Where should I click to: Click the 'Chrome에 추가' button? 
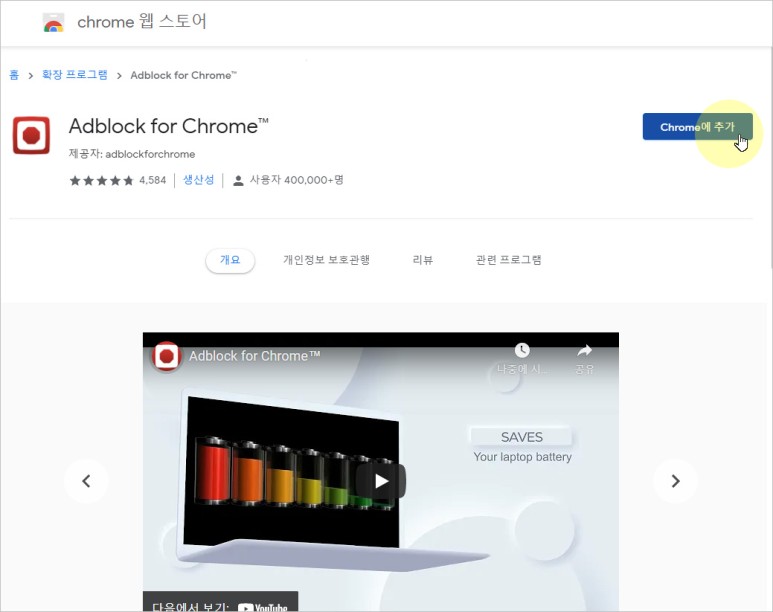(x=697, y=127)
